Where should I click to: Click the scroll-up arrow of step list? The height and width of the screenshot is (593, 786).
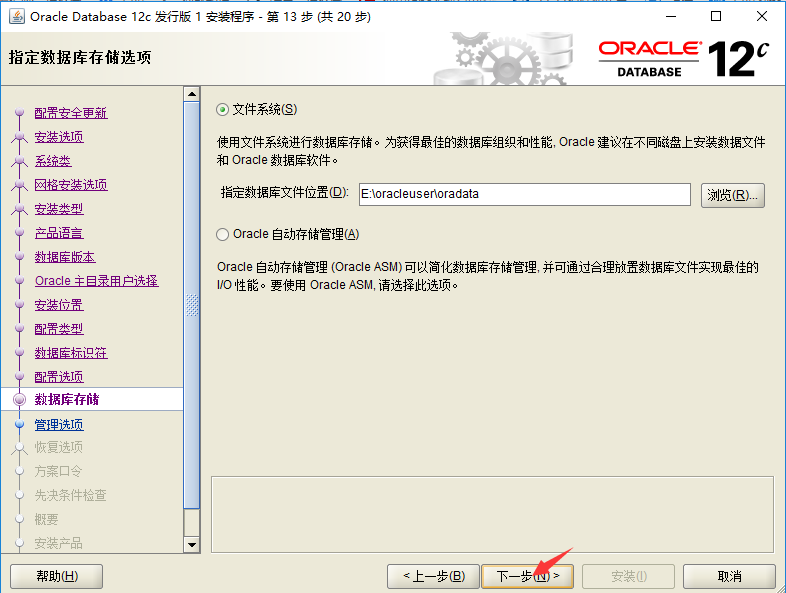click(191, 94)
